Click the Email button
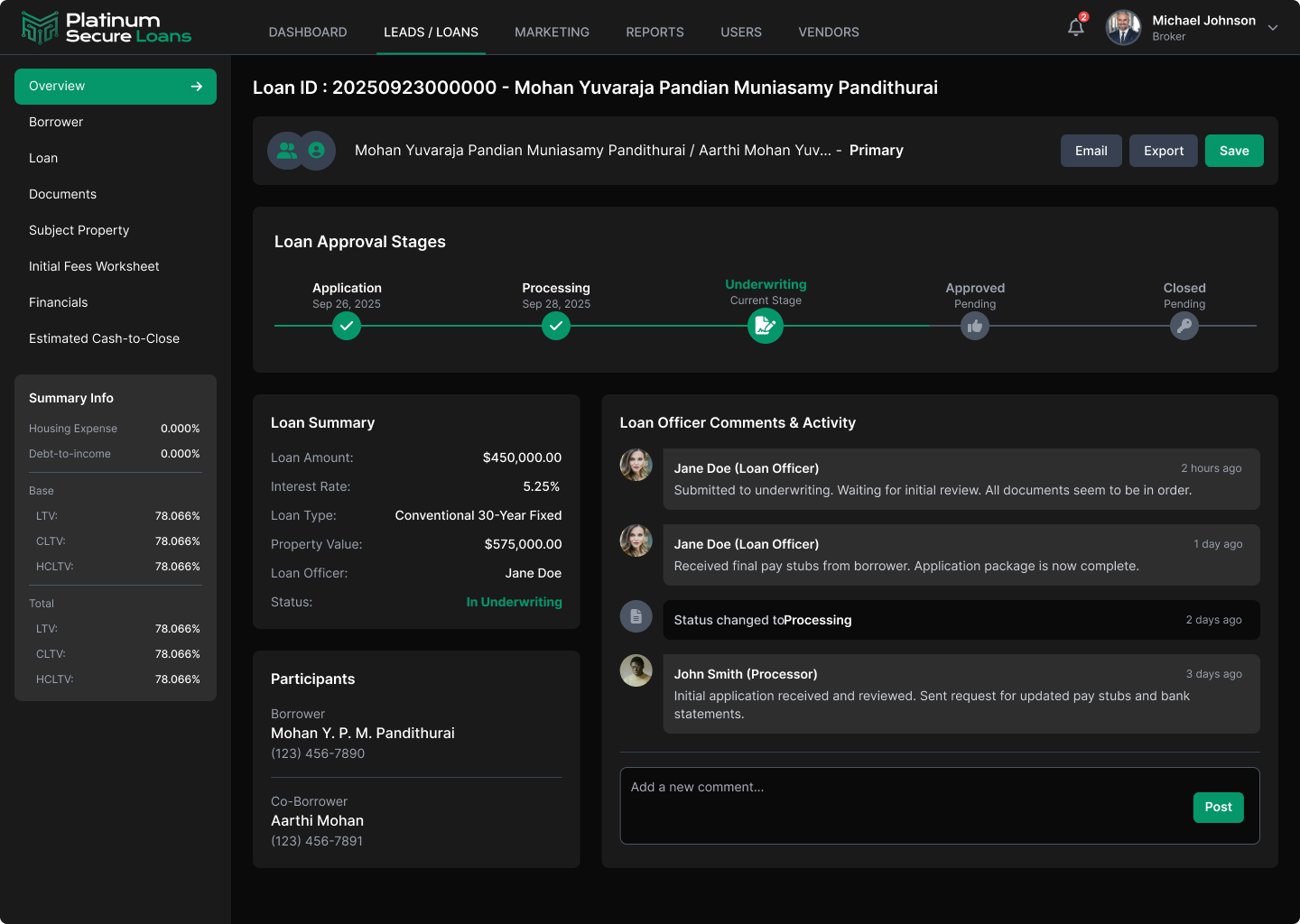This screenshot has width=1300, height=924. 1091,151
